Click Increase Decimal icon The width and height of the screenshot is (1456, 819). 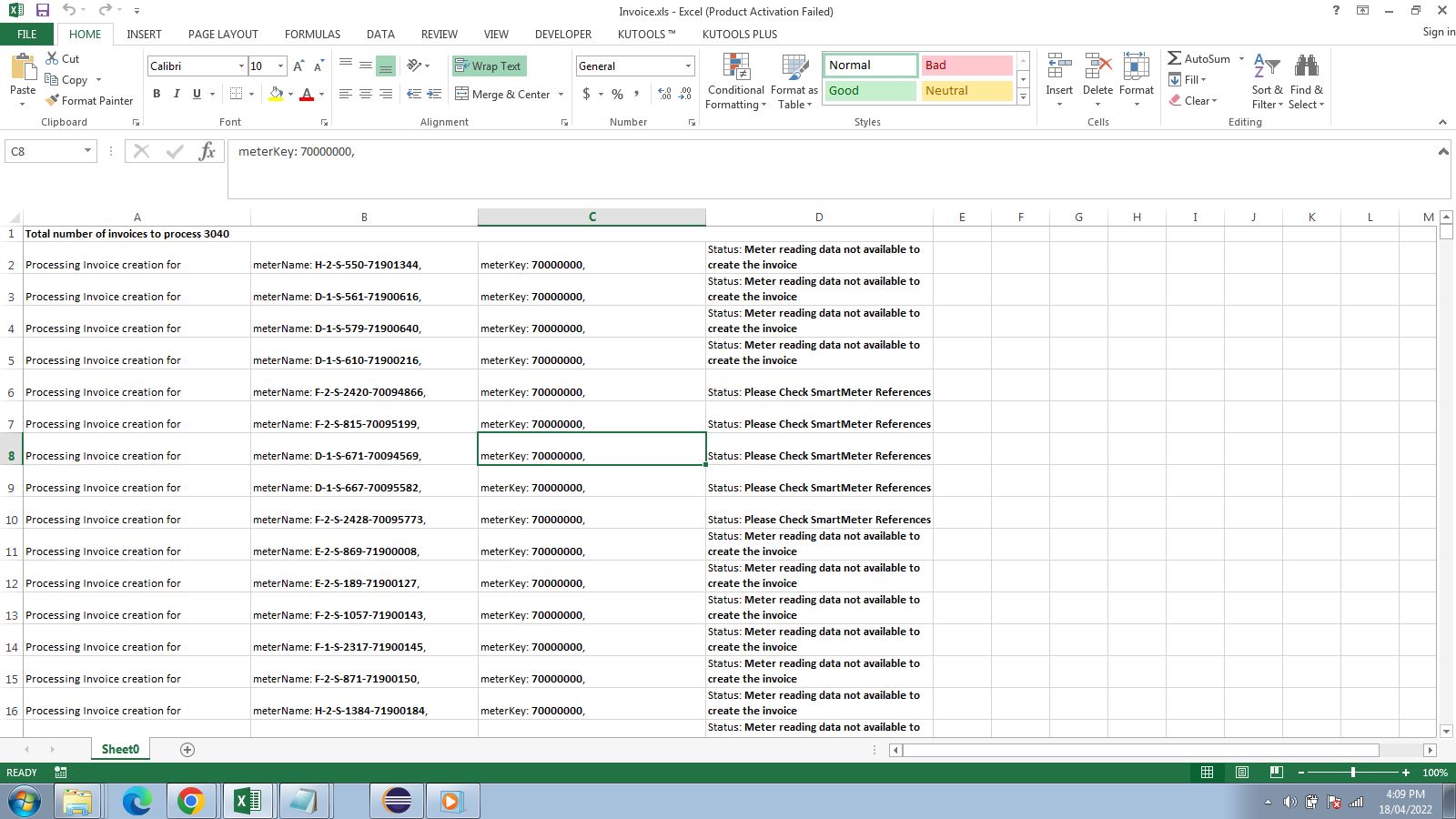[x=664, y=94]
